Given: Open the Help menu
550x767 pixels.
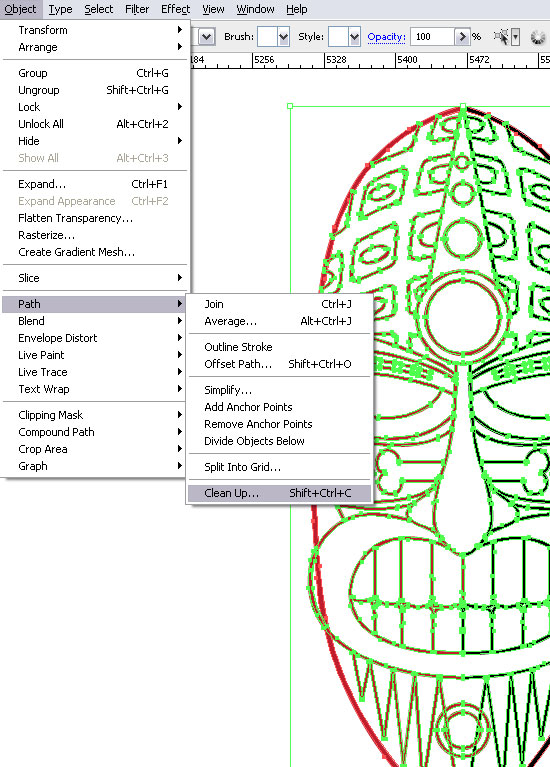Looking at the screenshot, I should point(297,9).
